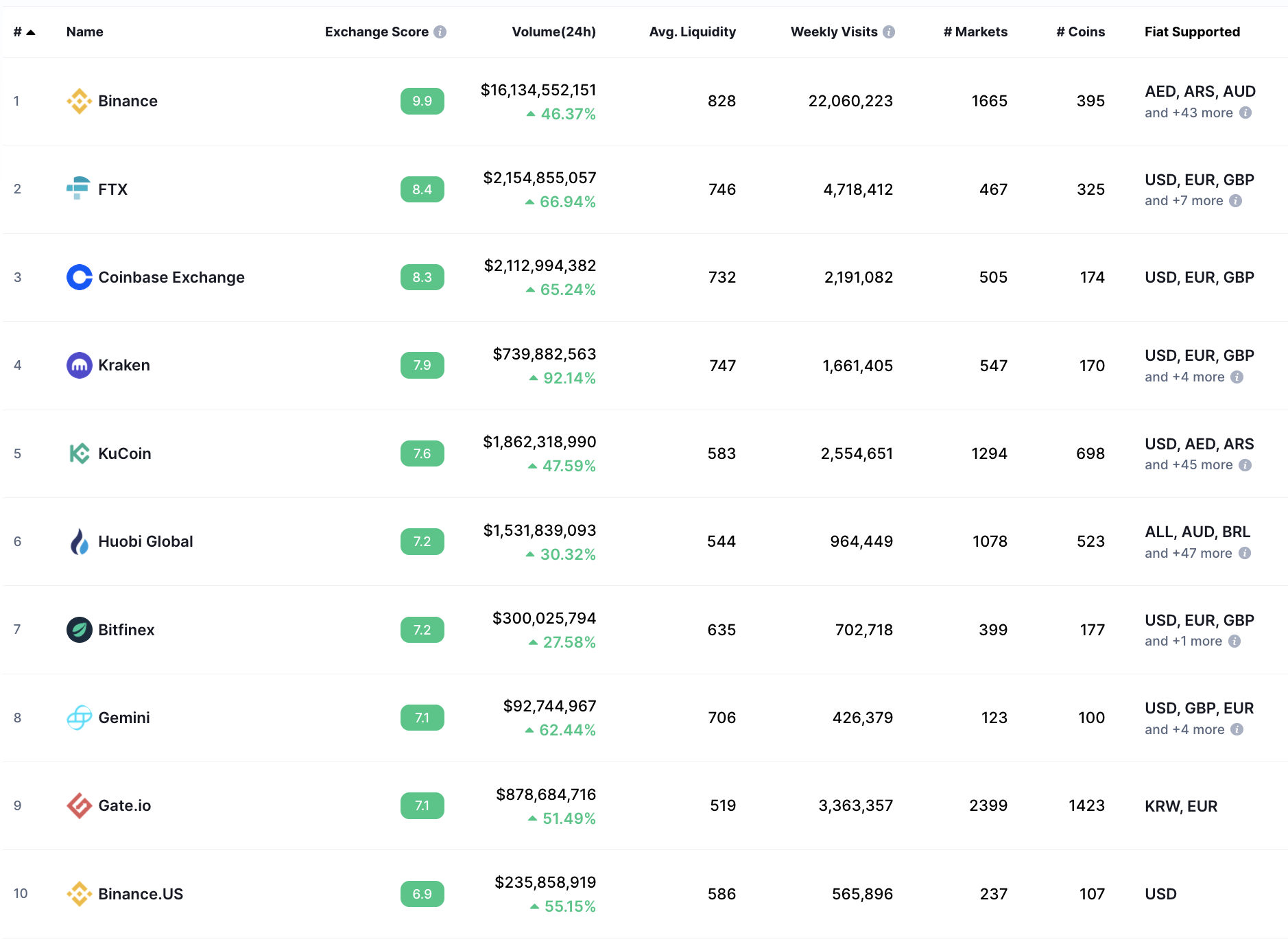Open the Gate.io exchange page link
The height and width of the screenshot is (944, 1288).
click(125, 805)
